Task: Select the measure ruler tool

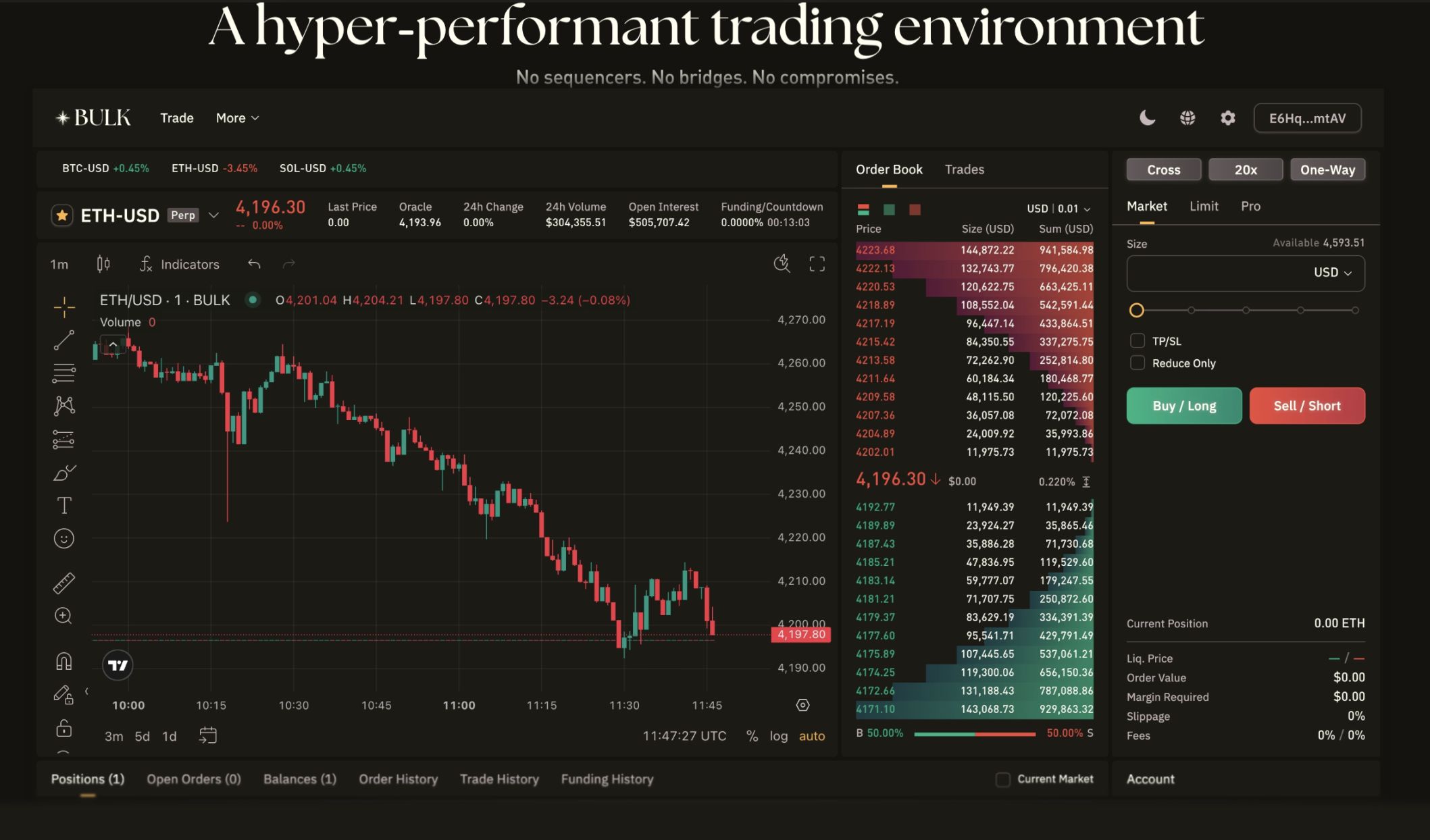Action: (63, 583)
